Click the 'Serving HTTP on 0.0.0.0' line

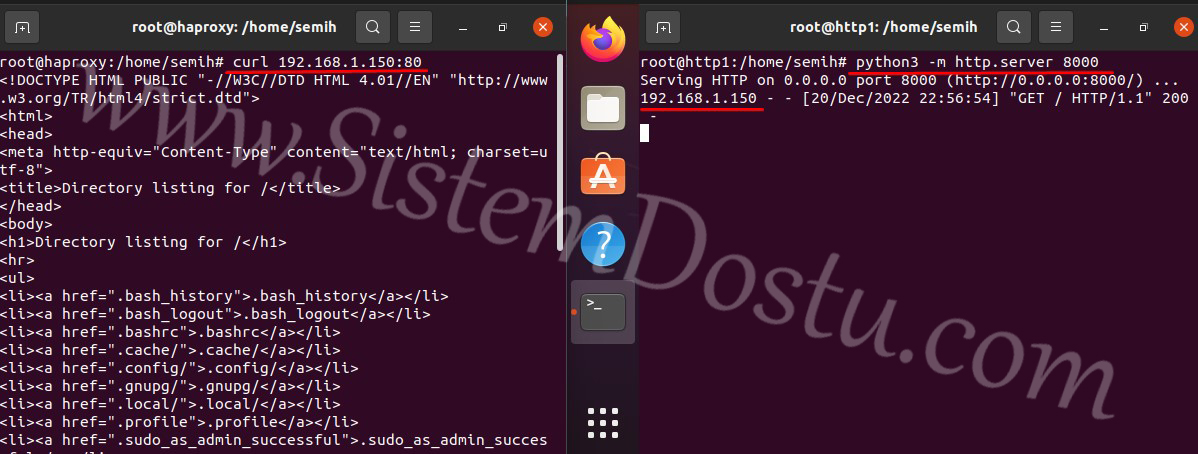[x=908, y=80]
